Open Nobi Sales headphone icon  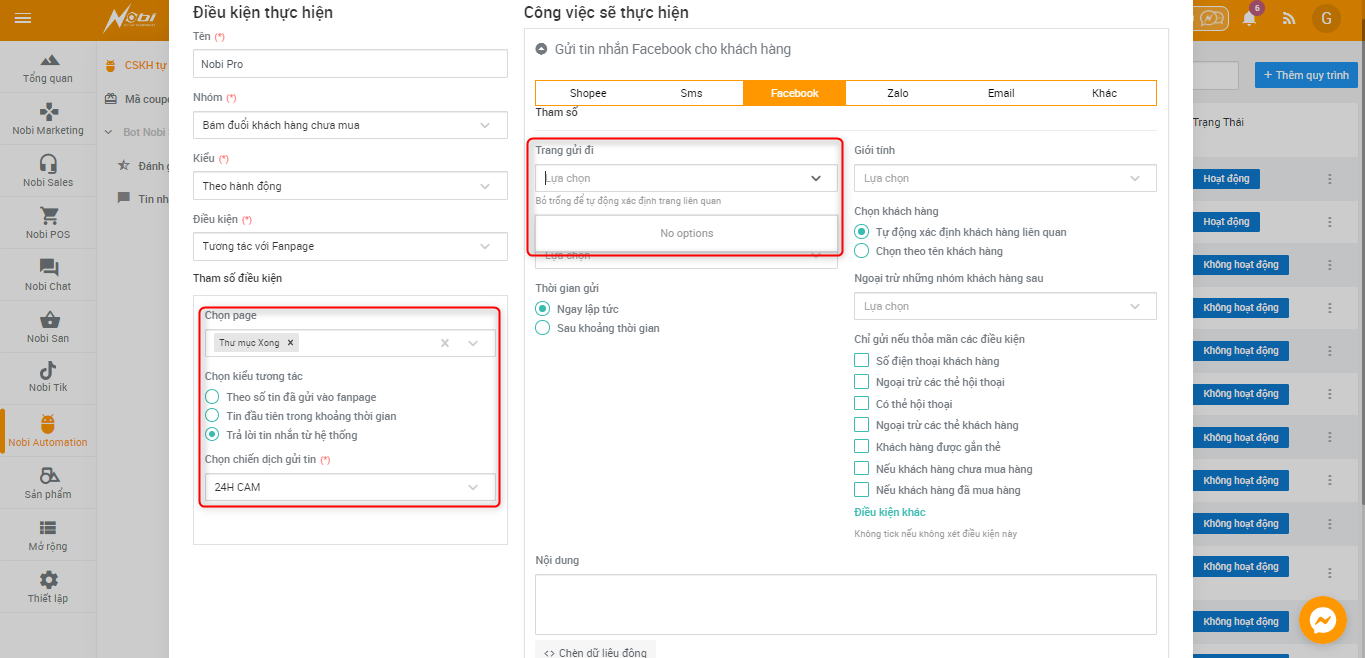pyautogui.click(x=48, y=165)
